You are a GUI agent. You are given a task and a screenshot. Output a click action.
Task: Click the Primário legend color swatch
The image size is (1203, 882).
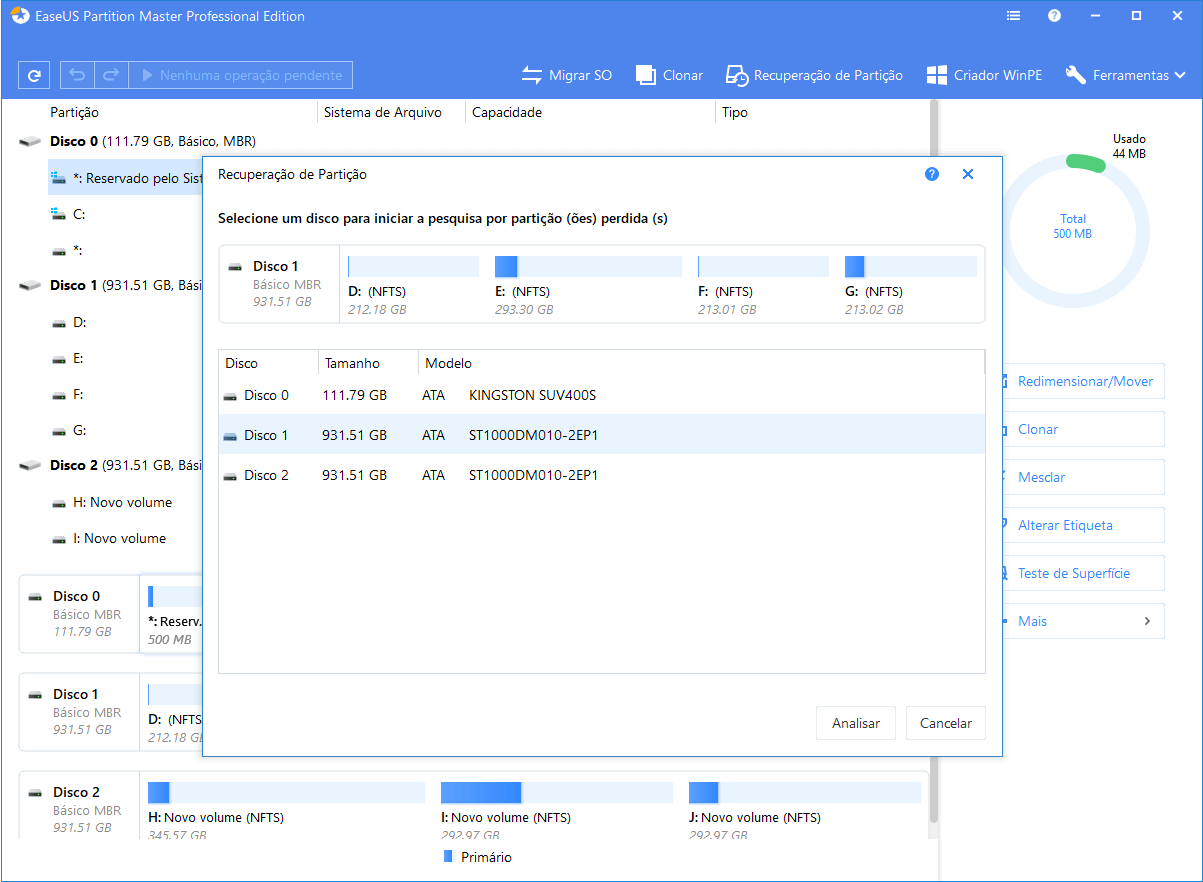448,857
